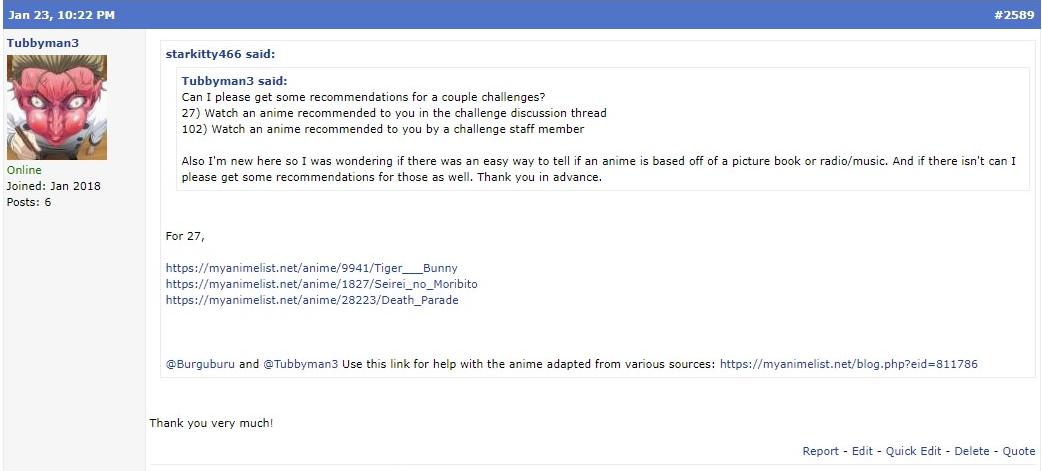This screenshot has width=1042, height=471.
Task: Click the "starkitty466 said:" quote header
Action: [x=220, y=54]
